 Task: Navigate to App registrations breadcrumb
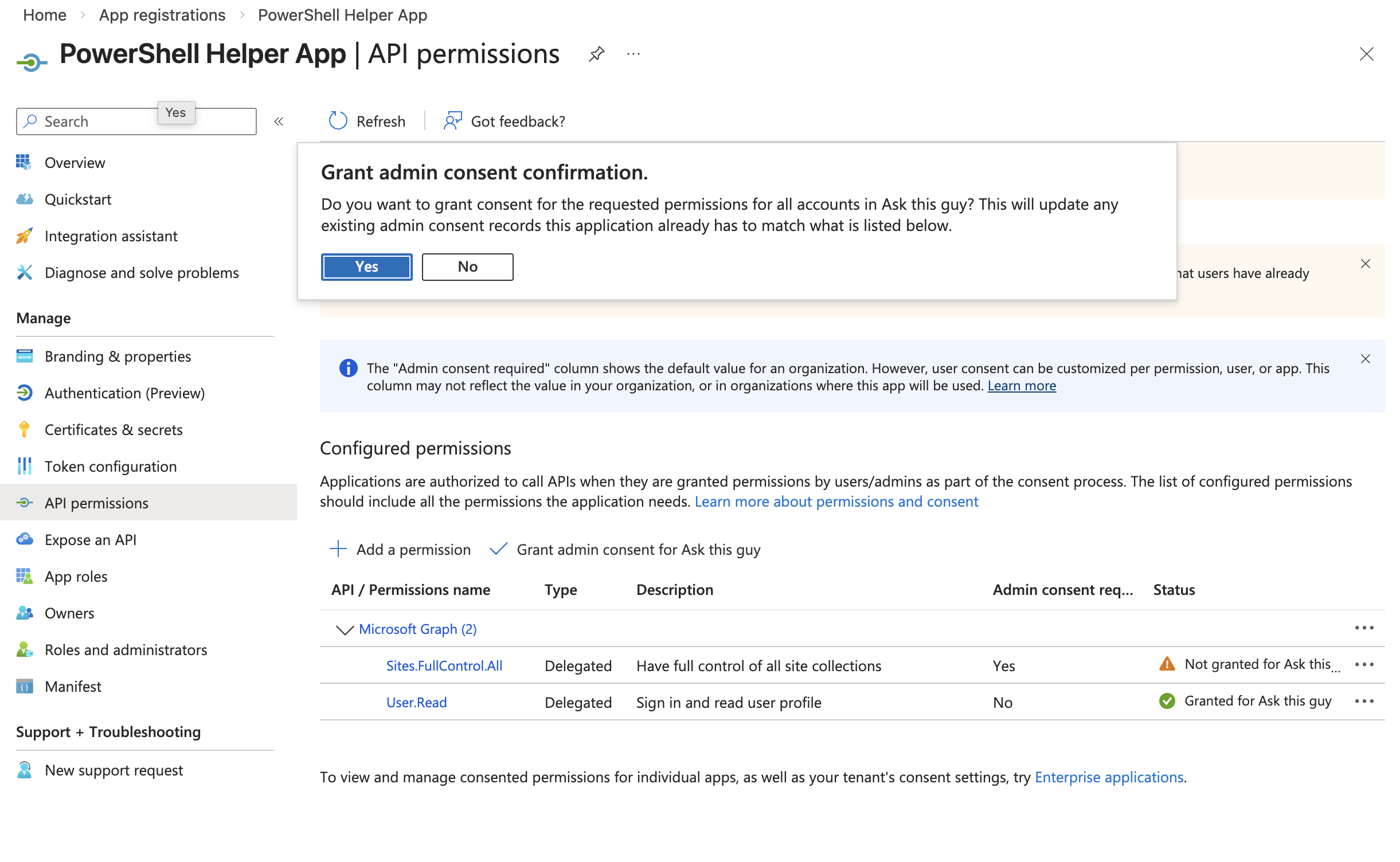162,15
